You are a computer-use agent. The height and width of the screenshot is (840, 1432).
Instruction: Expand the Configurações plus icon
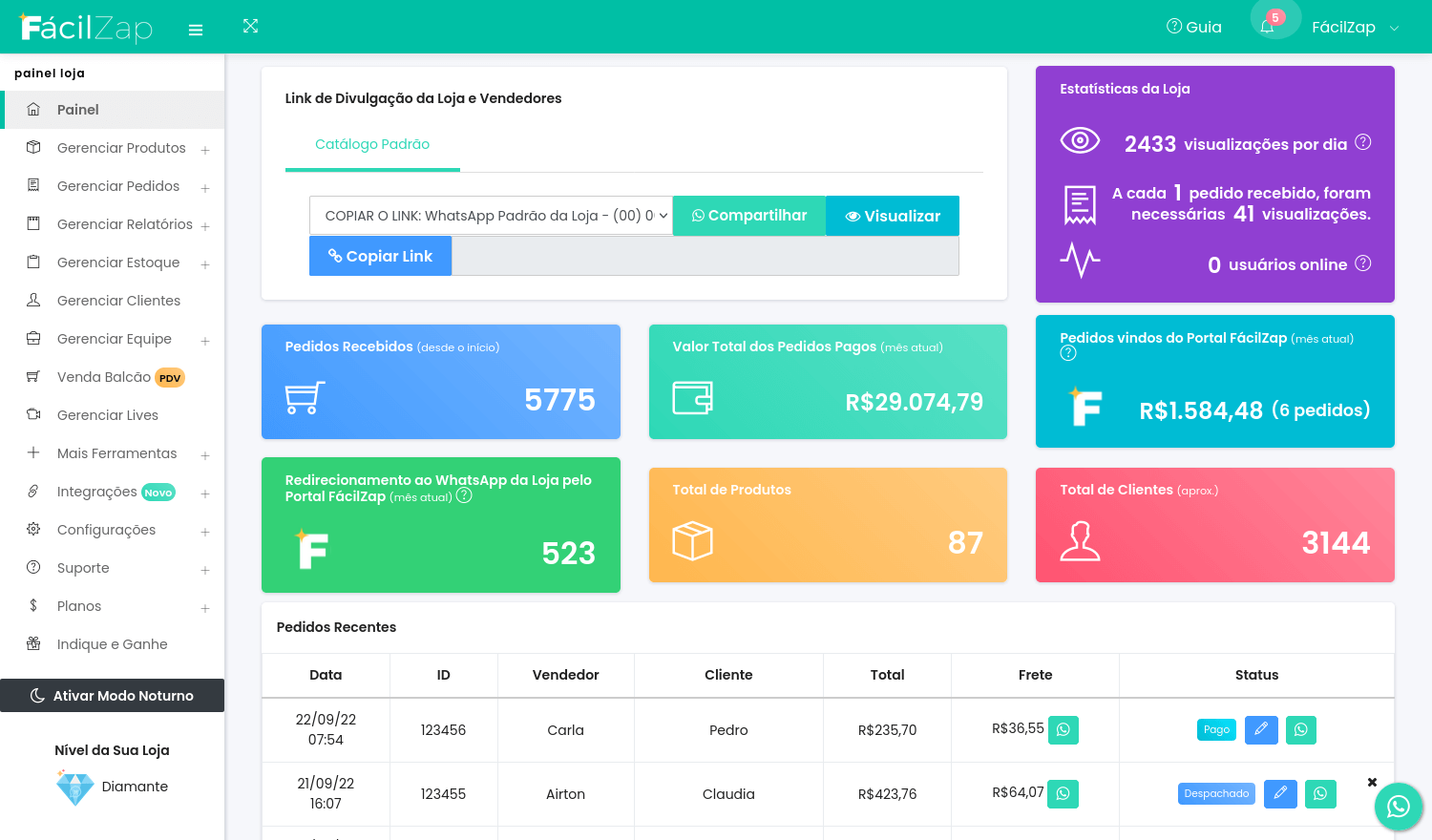(x=205, y=532)
